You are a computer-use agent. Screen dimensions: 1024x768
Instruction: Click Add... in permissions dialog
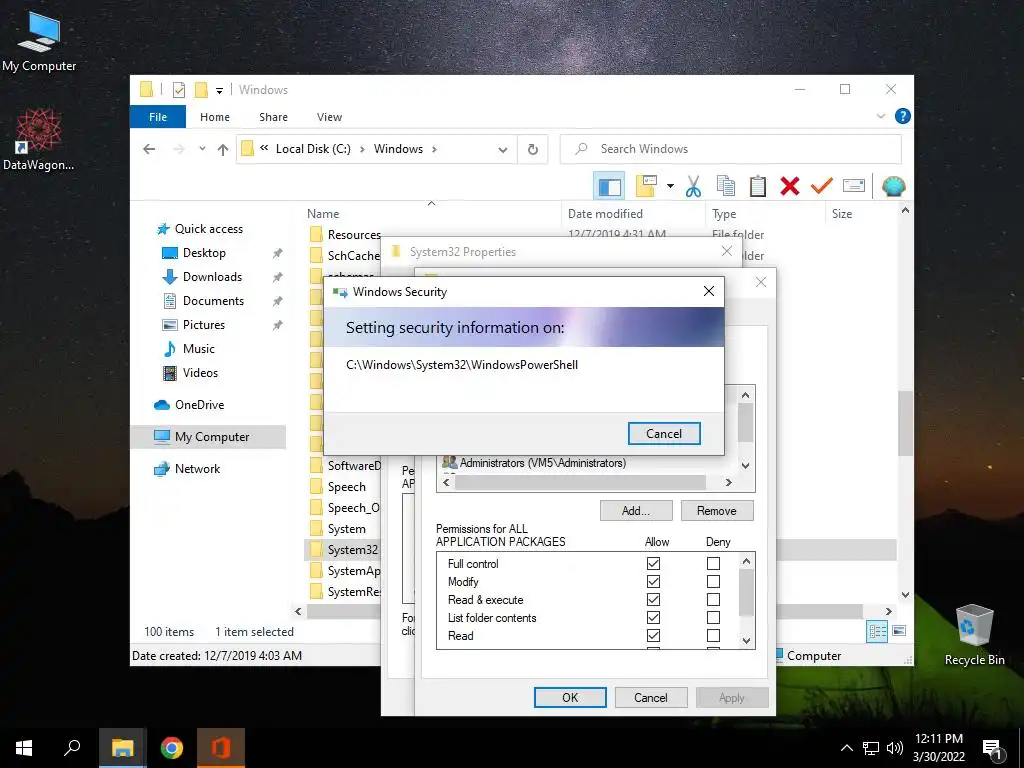pos(636,511)
